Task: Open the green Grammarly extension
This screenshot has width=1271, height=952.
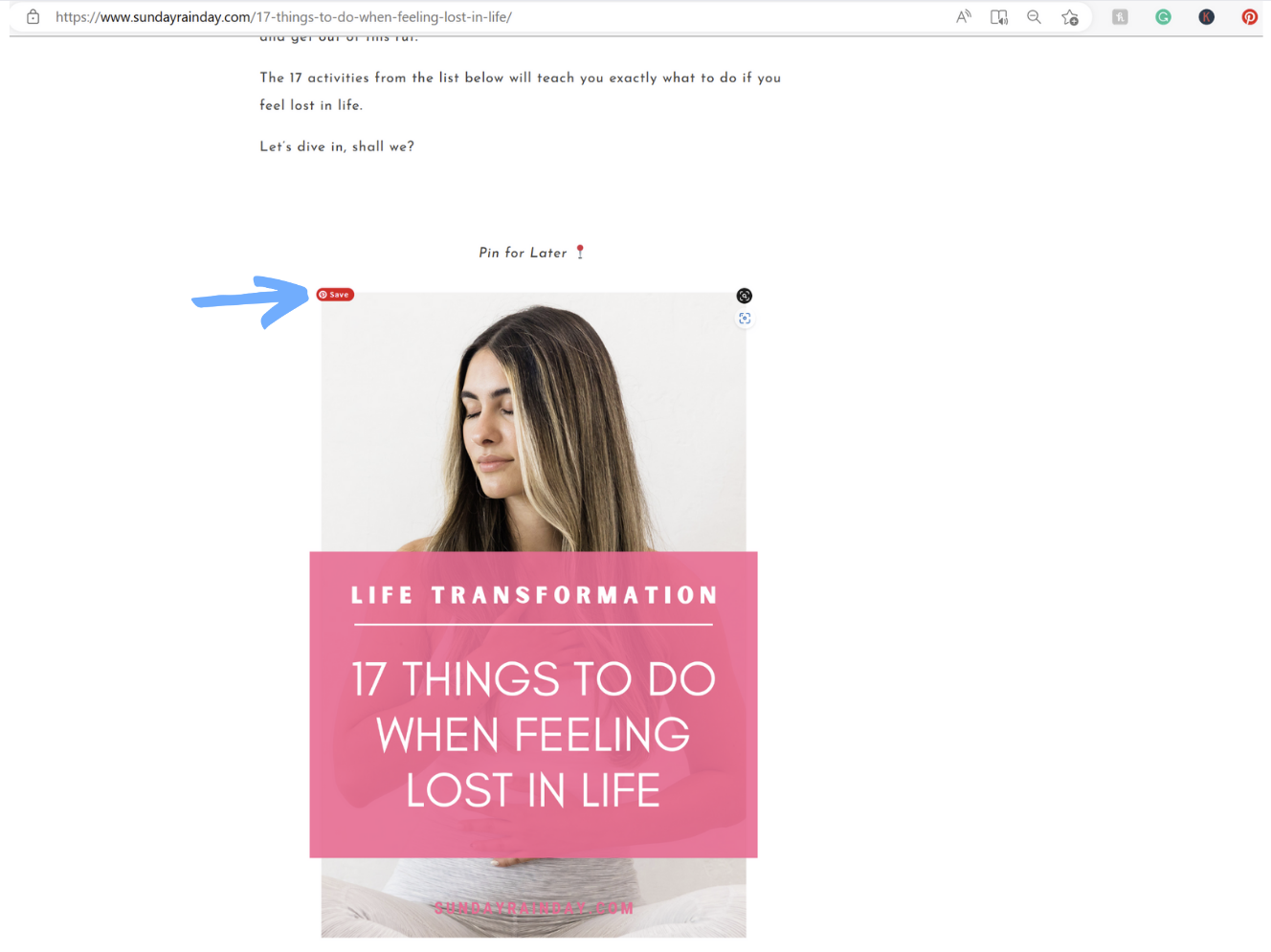Action: (1163, 16)
